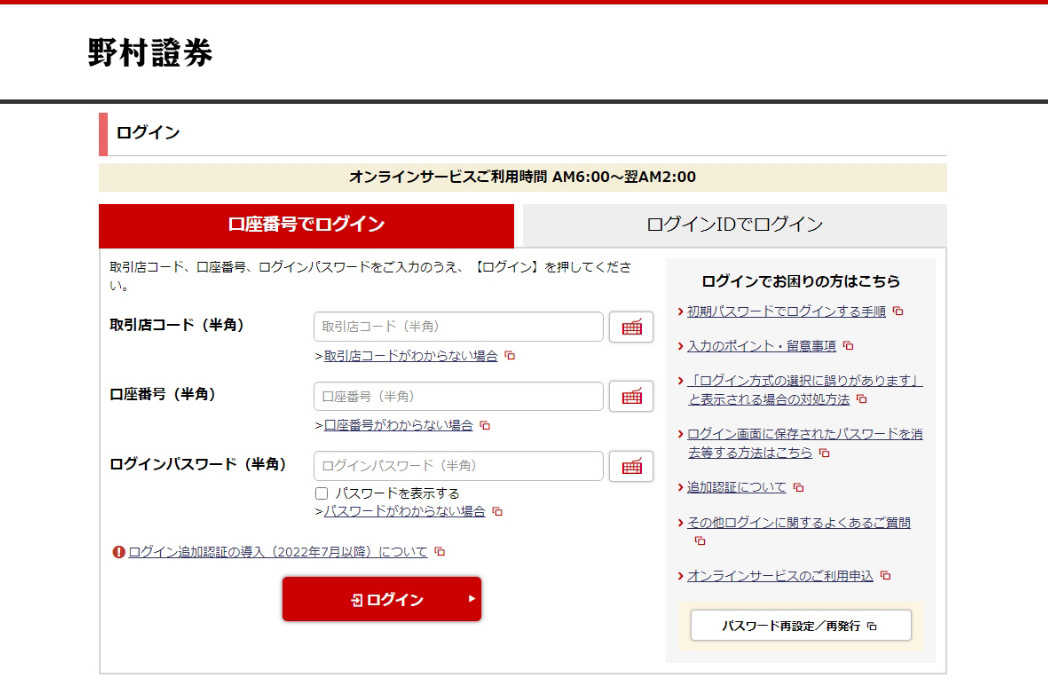Click external-link icon after 追加認証について

(799, 487)
